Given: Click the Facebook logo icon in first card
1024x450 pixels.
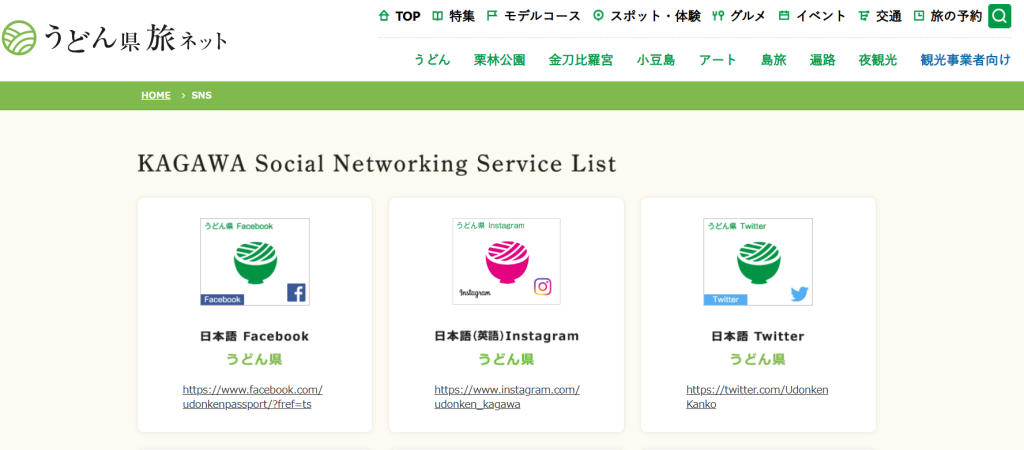Looking at the screenshot, I should [296, 292].
